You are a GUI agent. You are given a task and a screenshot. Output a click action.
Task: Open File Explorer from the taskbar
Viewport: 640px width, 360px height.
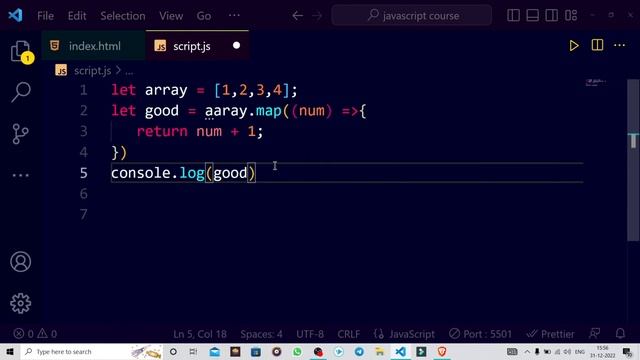380,351
